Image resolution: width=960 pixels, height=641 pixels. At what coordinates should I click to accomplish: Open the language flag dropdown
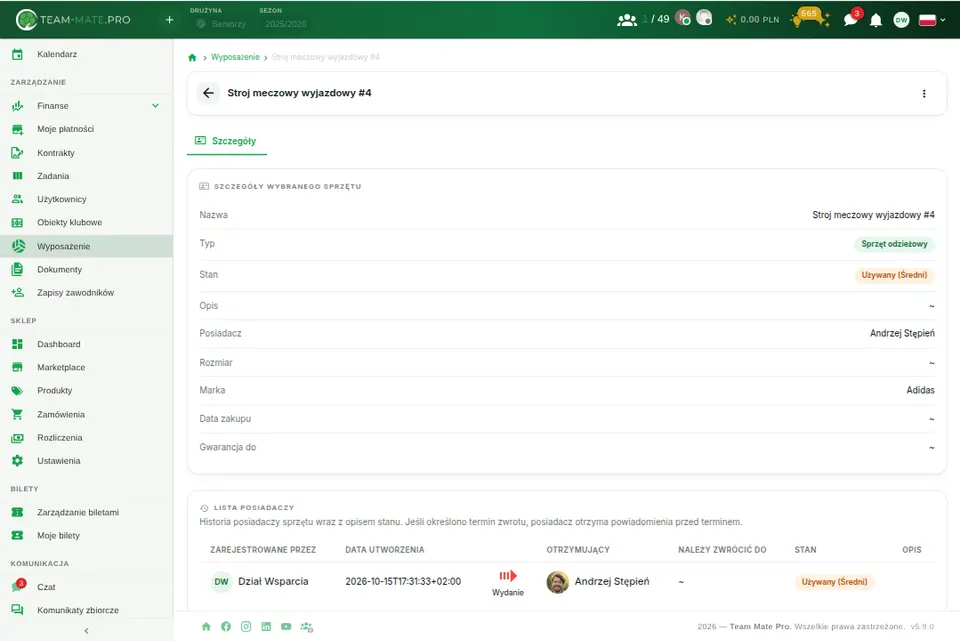(x=932, y=20)
